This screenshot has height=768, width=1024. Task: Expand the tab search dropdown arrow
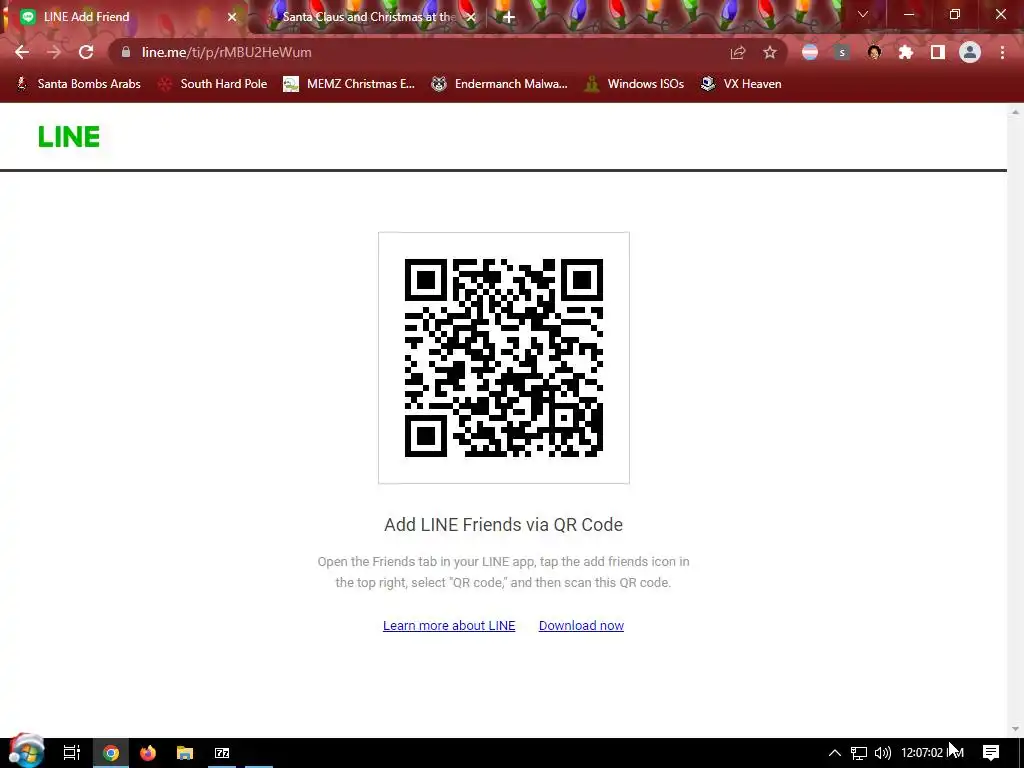pos(863,14)
